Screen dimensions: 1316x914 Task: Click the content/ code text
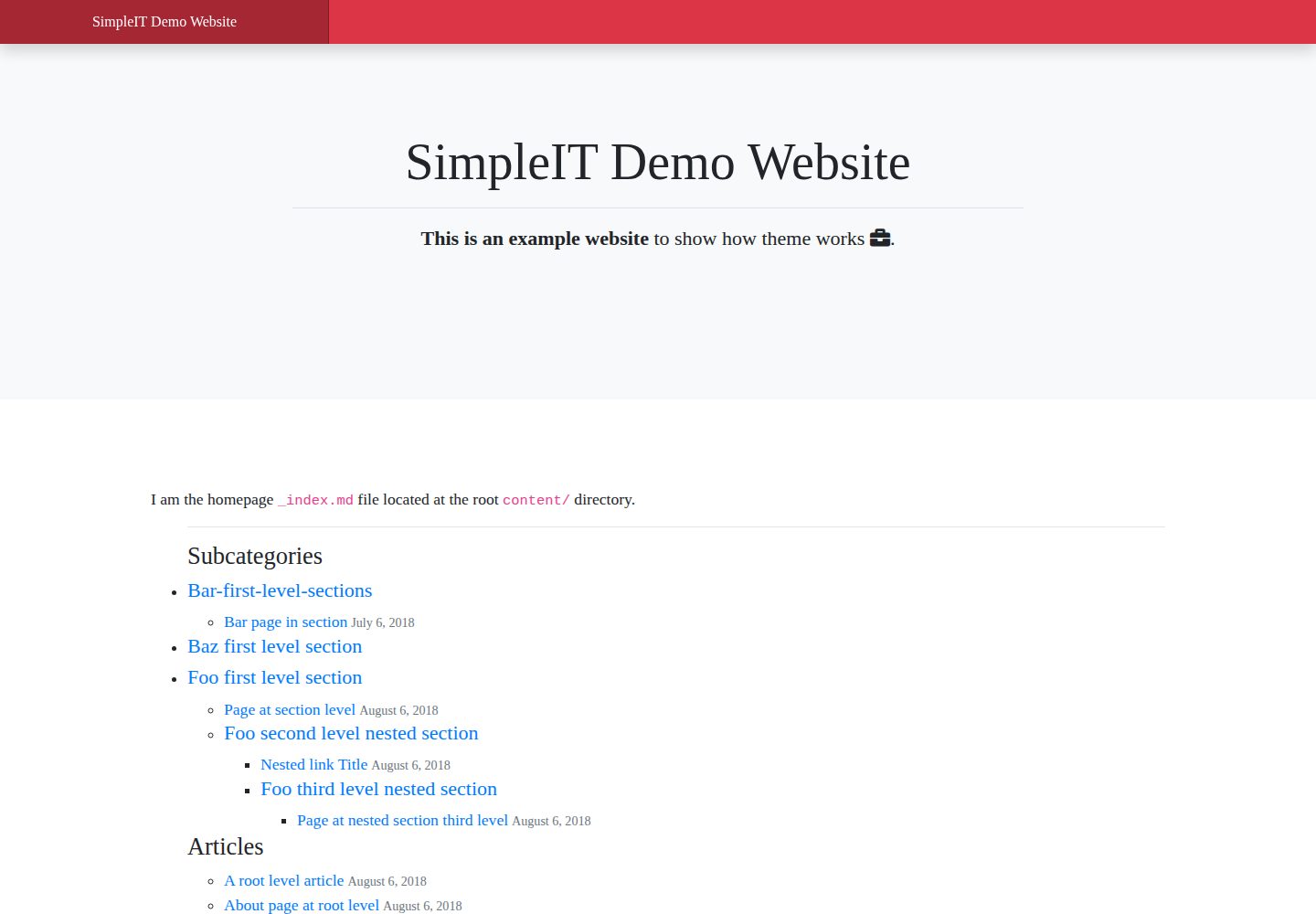point(536,500)
